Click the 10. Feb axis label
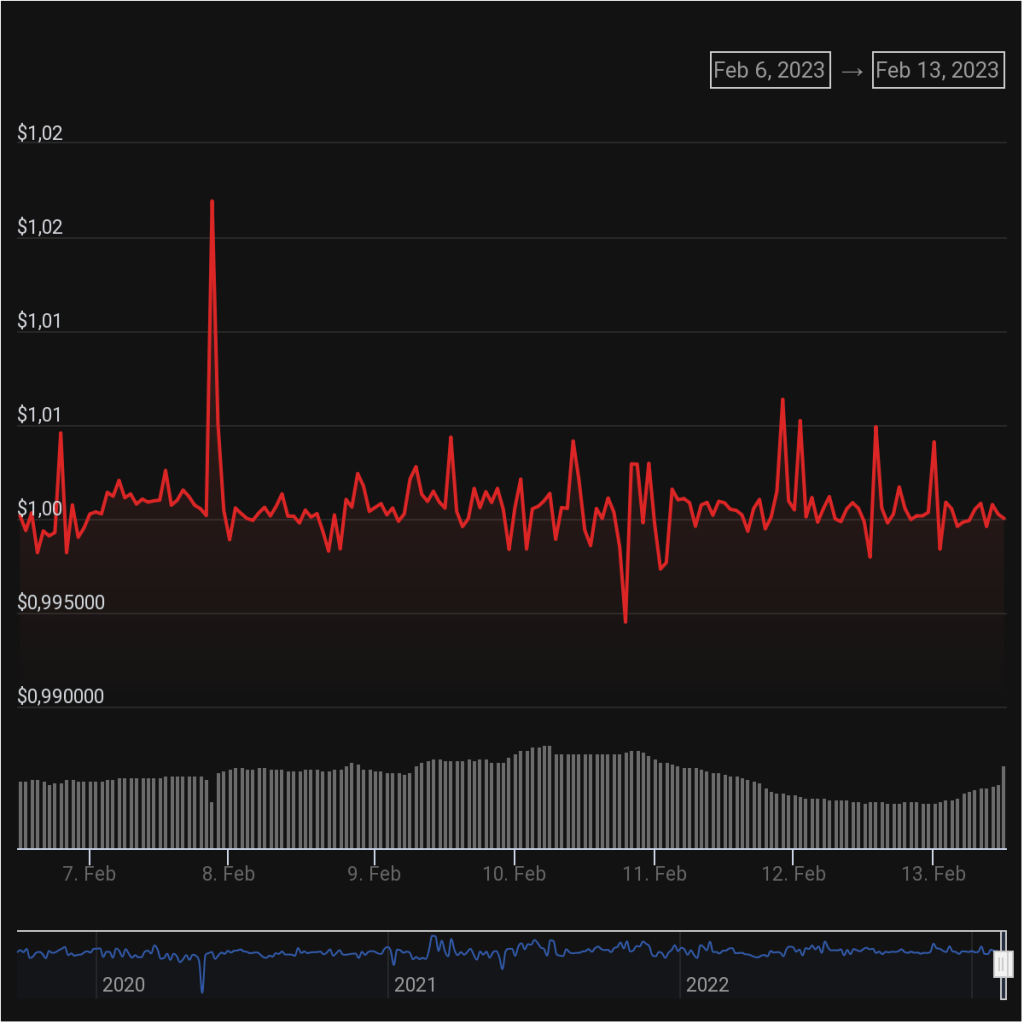The width and height of the screenshot is (1024, 1024). click(x=514, y=874)
